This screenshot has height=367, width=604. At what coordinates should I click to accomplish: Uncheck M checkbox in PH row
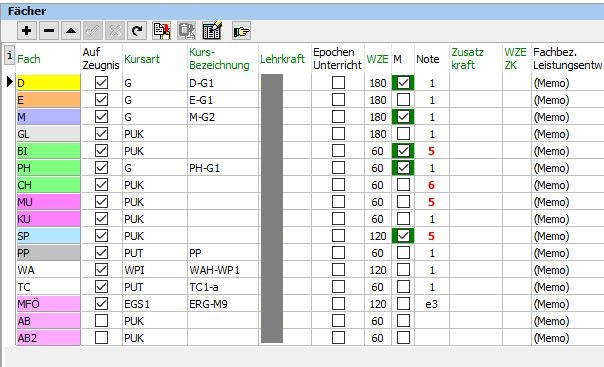click(x=403, y=168)
